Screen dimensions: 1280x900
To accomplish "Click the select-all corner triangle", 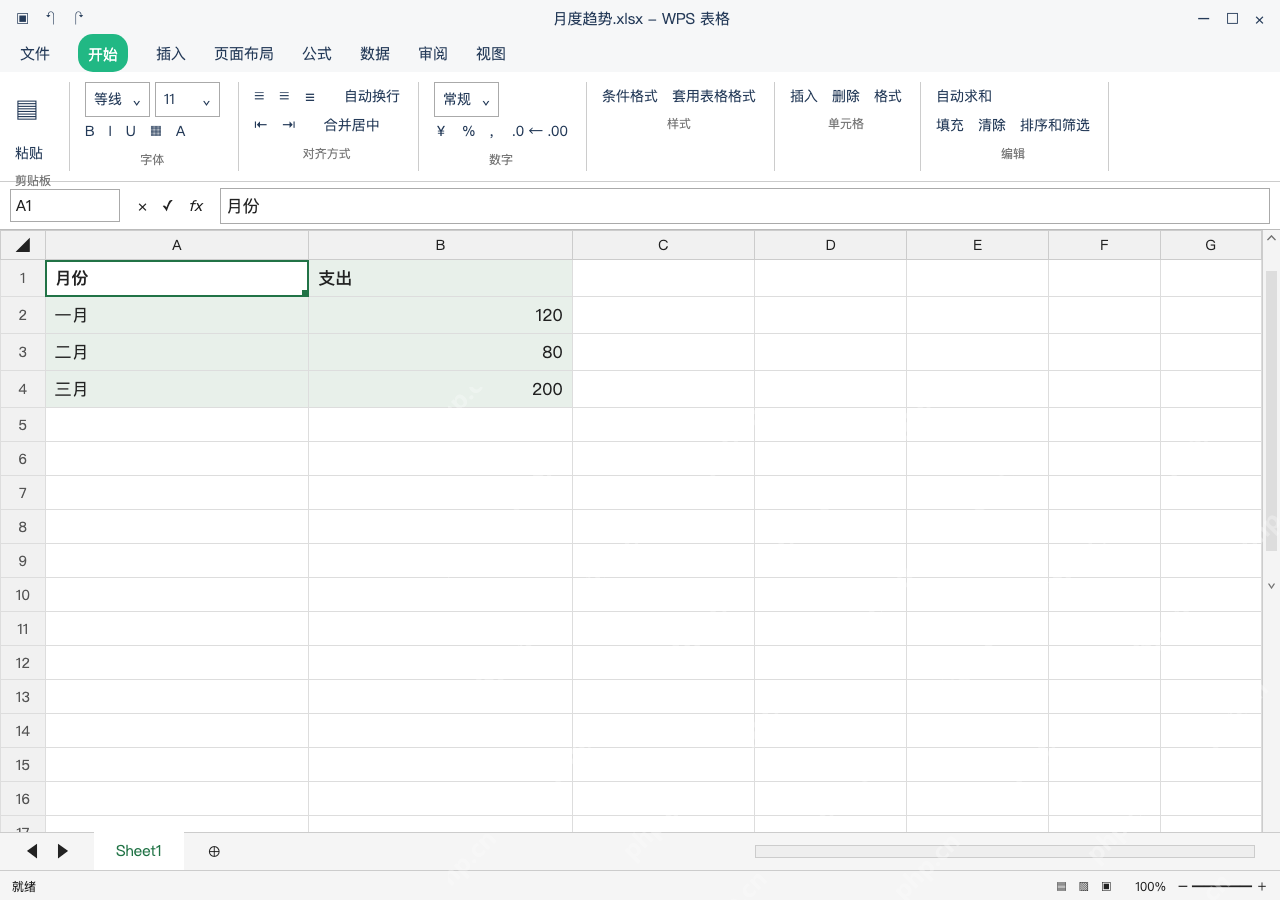I will coord(23,245).
